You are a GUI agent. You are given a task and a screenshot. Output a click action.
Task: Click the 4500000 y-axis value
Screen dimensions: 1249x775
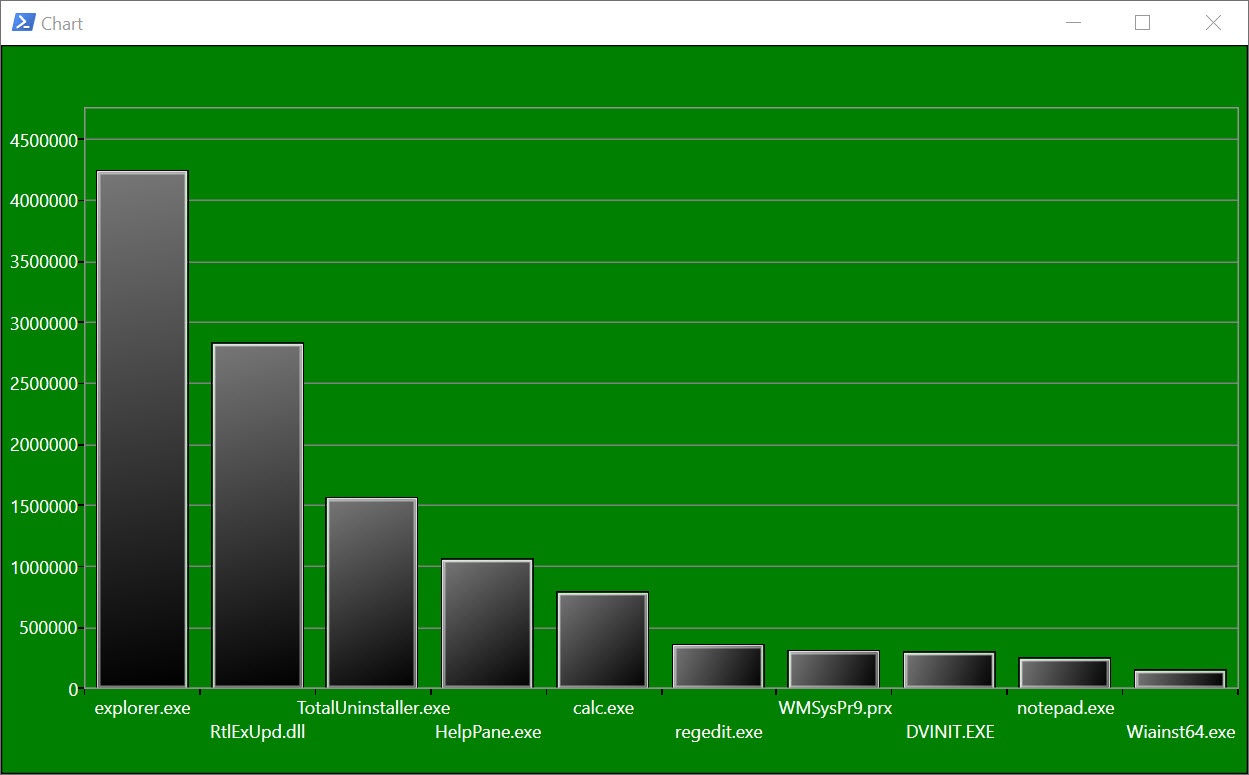[43, 140]
